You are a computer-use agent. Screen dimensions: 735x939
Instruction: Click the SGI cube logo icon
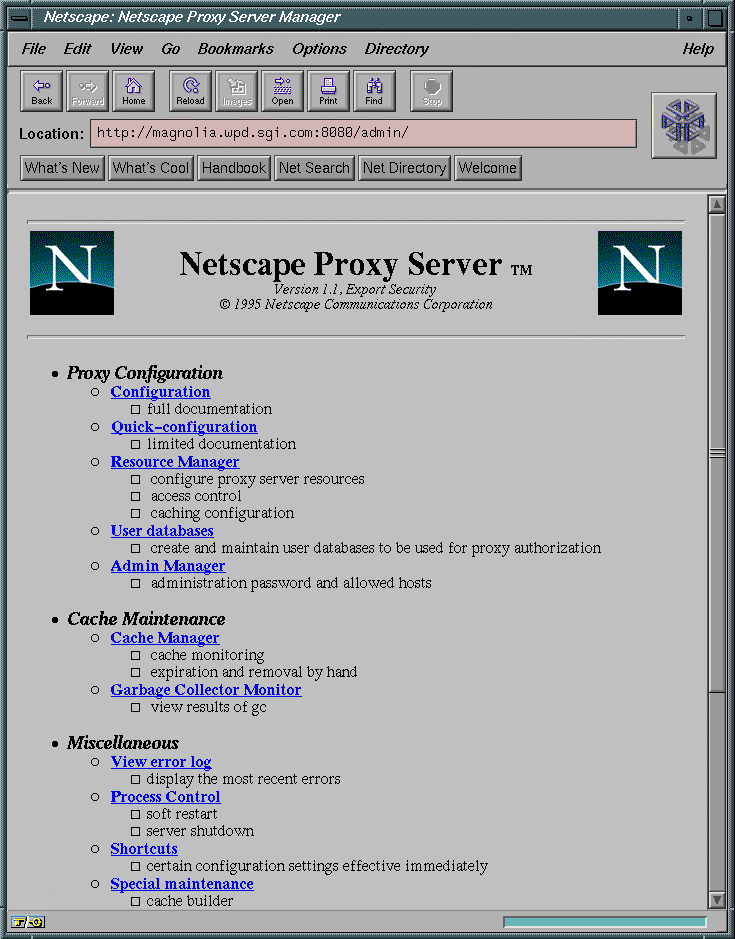pos(684,126)
